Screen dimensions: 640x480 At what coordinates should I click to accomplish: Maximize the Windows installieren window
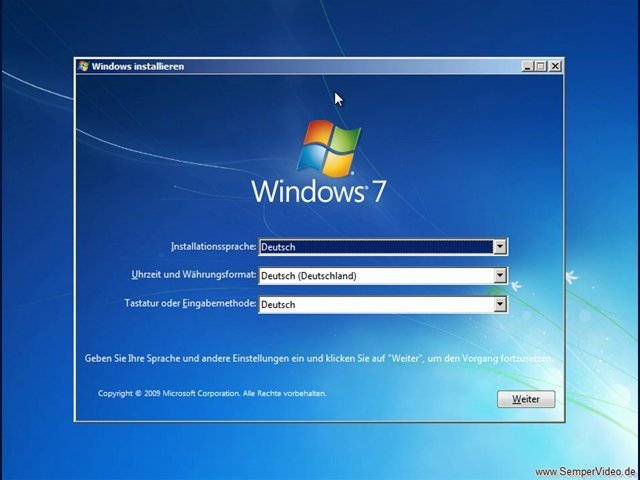pyautogui.click(x=541, y=66)
